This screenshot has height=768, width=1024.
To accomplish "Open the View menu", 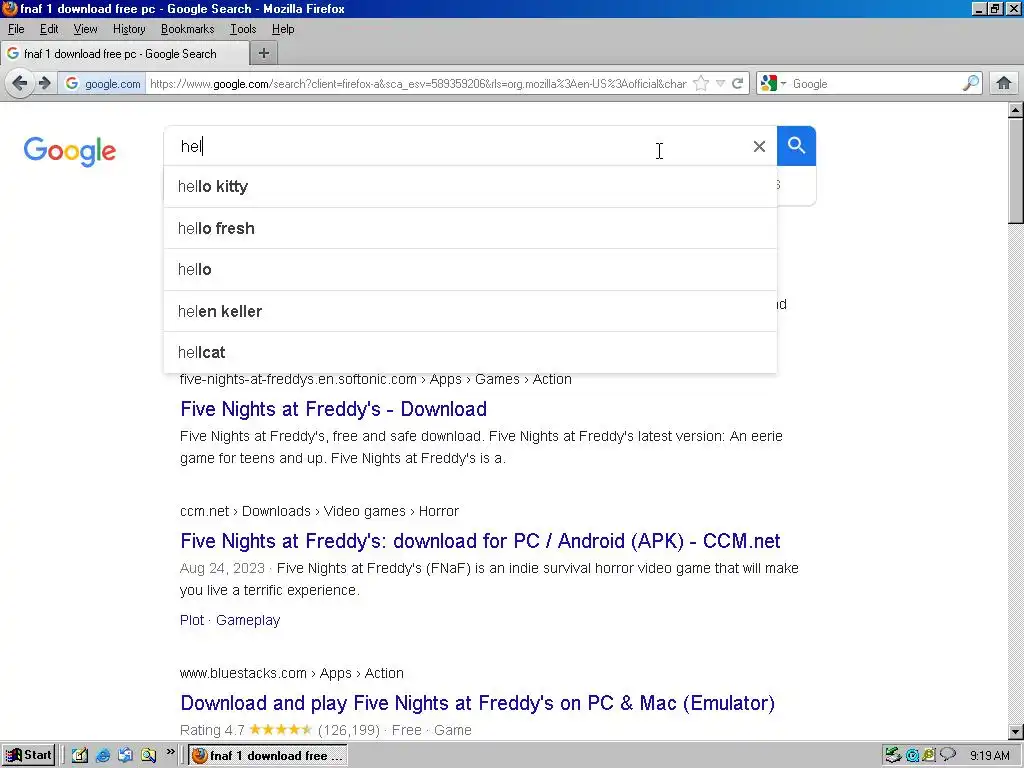I will coord(85,29).
